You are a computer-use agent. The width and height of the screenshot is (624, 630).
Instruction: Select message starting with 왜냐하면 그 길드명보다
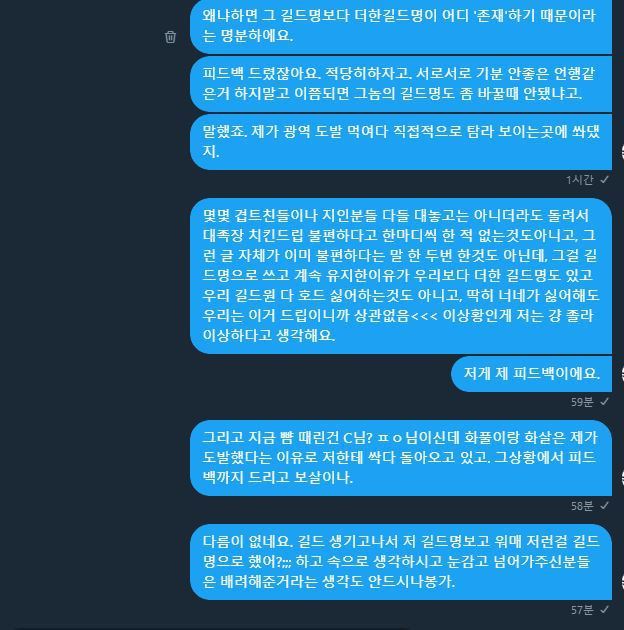tap(401, 26)
